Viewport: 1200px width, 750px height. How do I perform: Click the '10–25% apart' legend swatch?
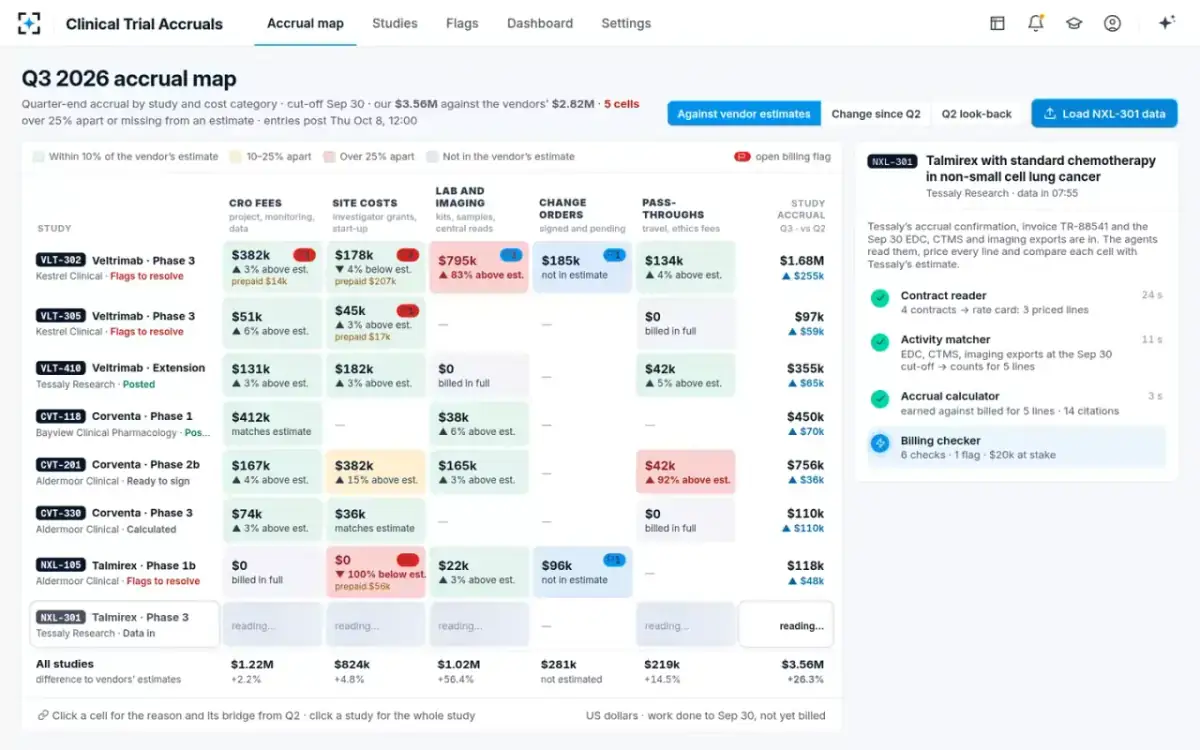(236, 157)
